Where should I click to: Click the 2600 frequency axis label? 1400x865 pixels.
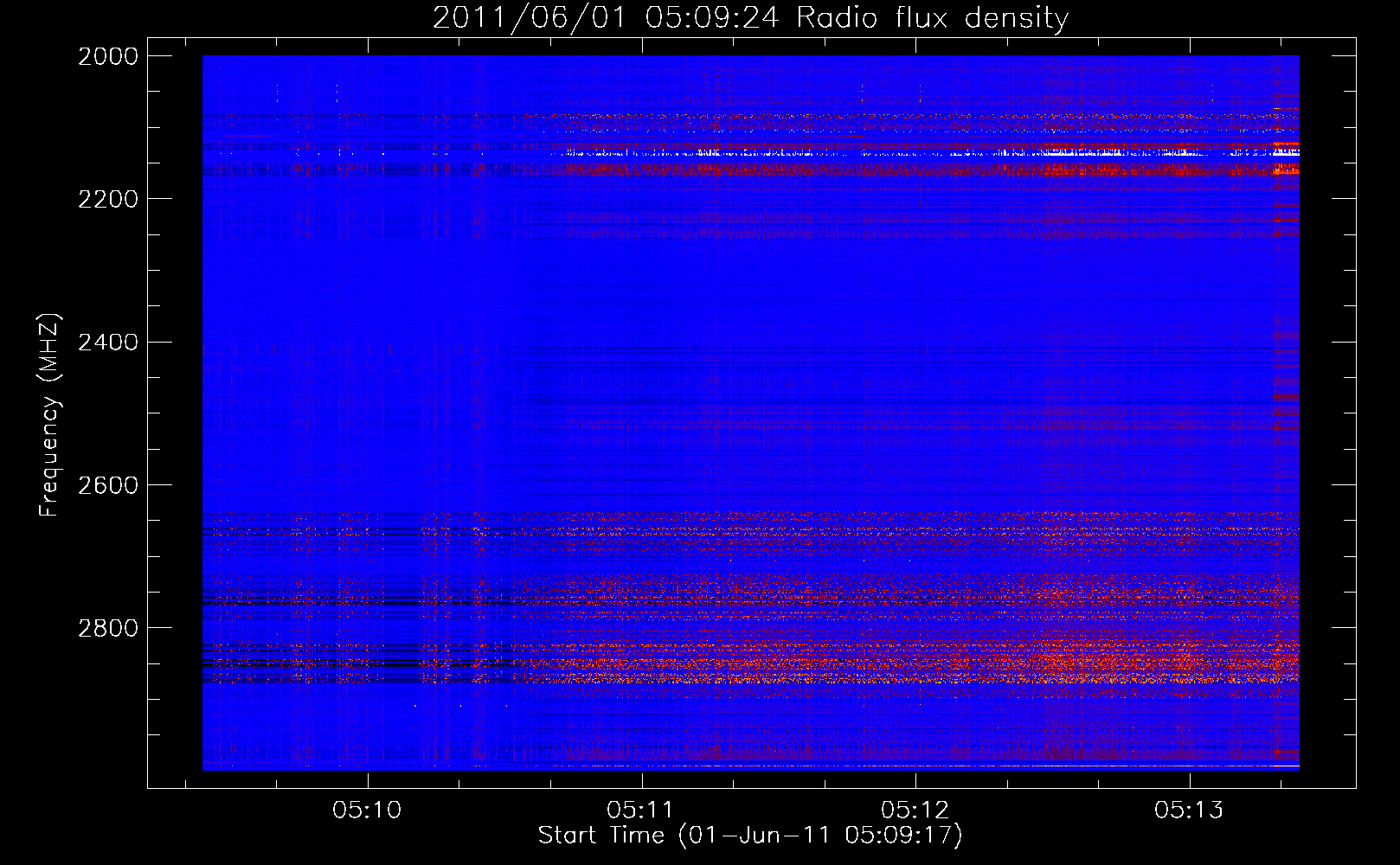[x=108, y=485]
